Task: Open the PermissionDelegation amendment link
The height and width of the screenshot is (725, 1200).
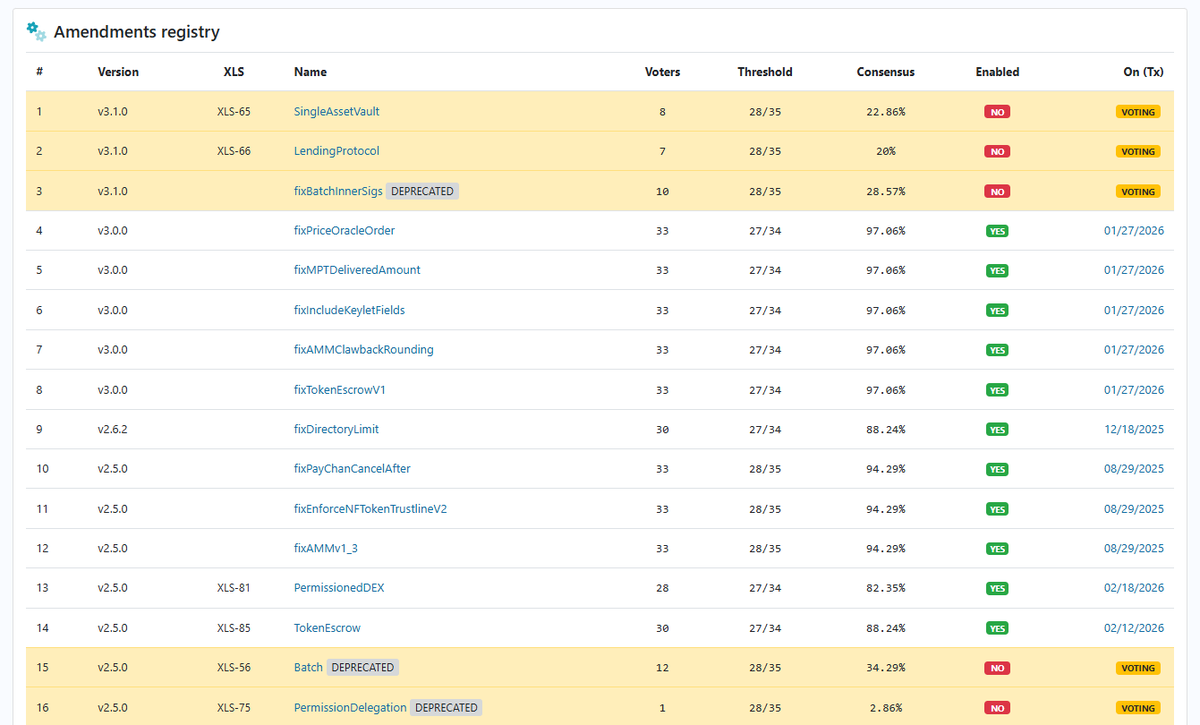Action: (x=350, y=708)
